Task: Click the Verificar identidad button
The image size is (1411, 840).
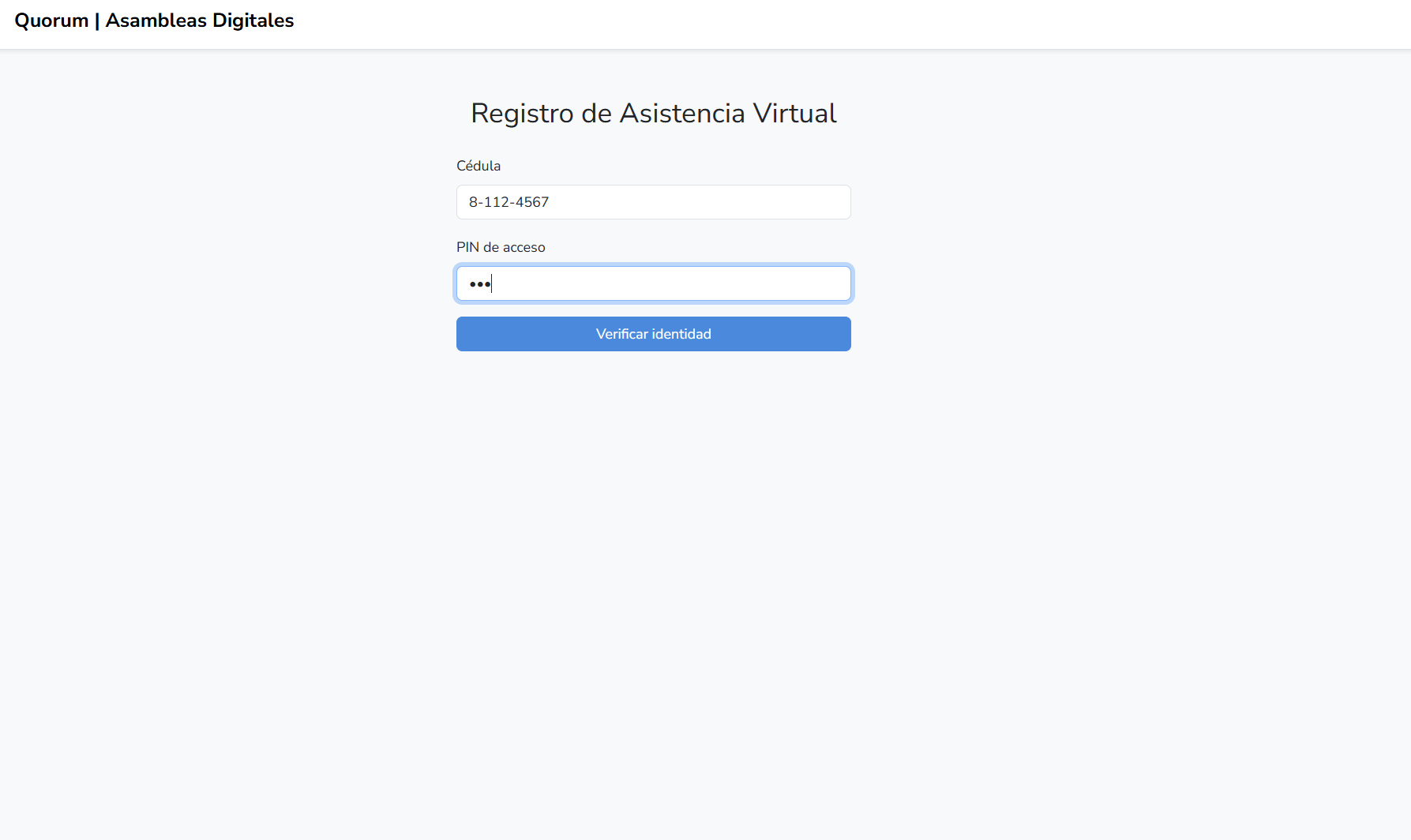Action: click(x=653, y=334)
